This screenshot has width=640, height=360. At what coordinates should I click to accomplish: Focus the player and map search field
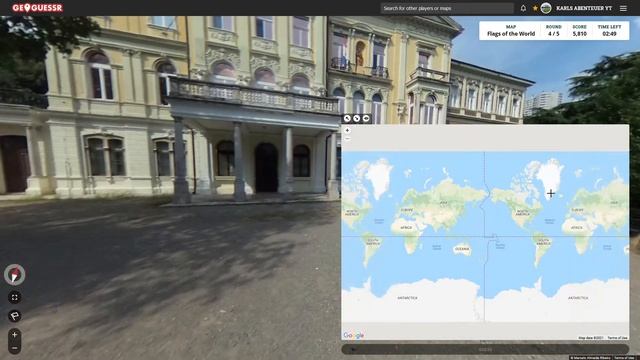point(447,8)
